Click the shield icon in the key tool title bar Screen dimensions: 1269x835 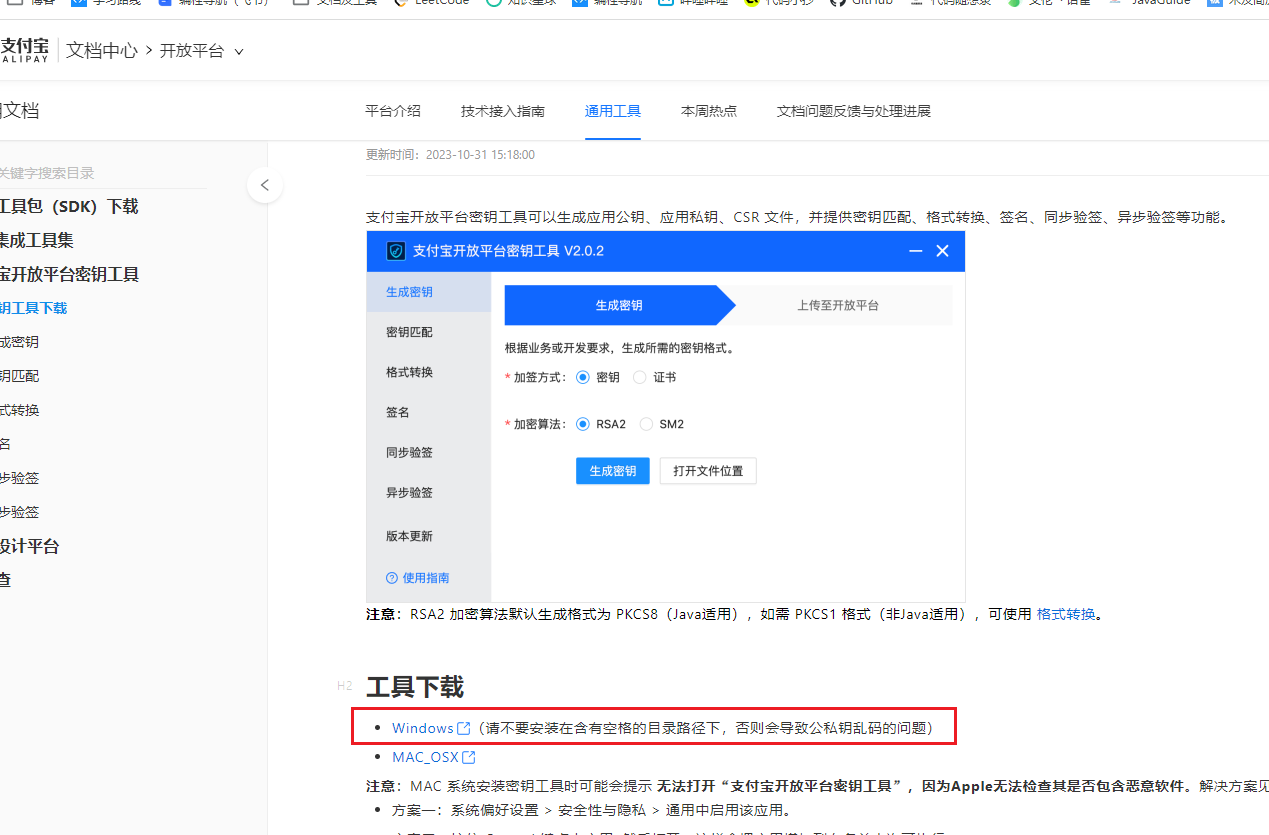click(x=395, y=251)
